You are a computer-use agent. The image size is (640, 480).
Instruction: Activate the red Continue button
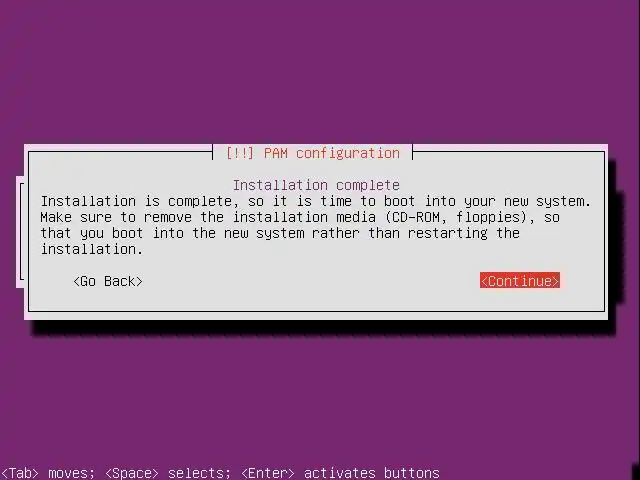tap(520, 281)
